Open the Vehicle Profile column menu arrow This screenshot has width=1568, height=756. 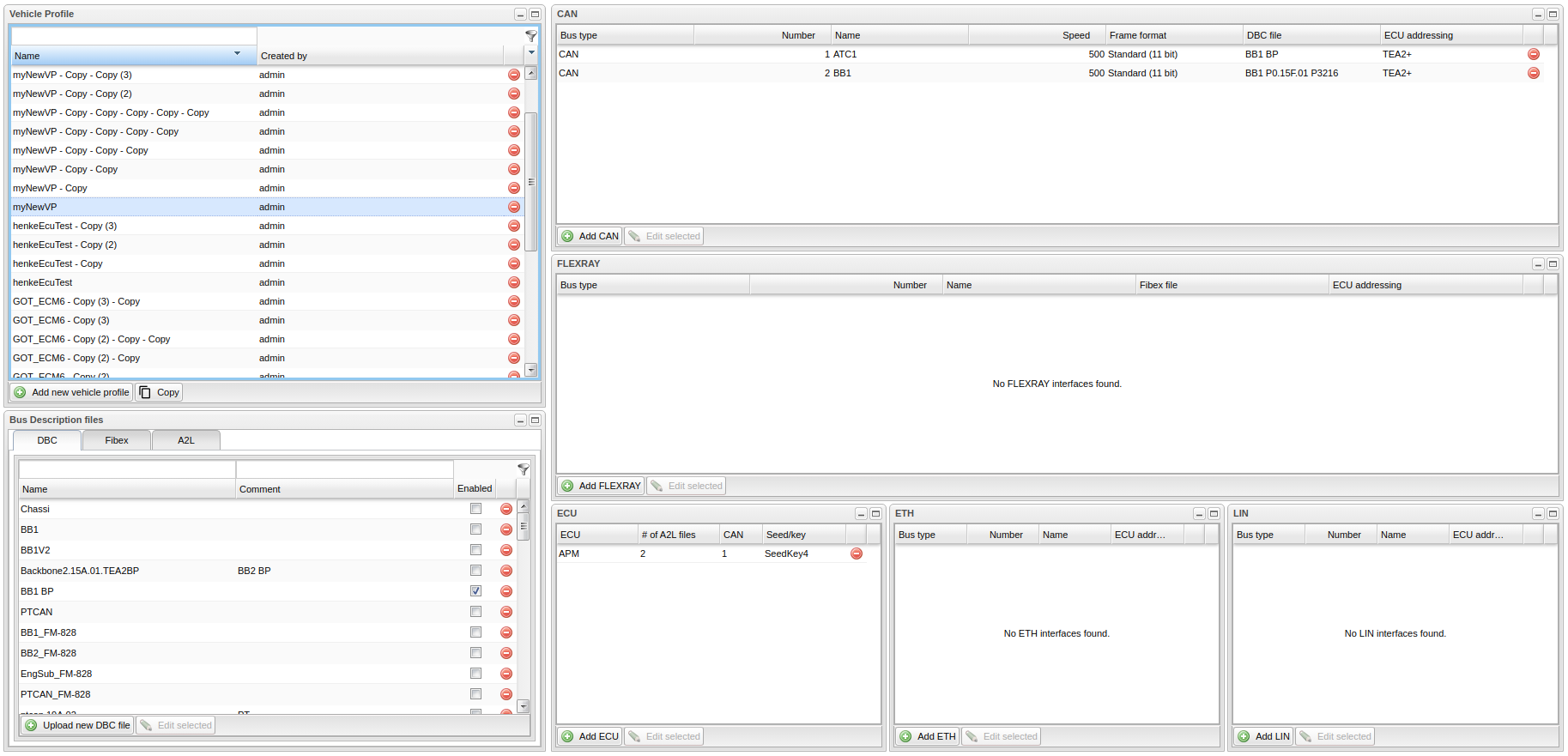click(x=531, y=53)
